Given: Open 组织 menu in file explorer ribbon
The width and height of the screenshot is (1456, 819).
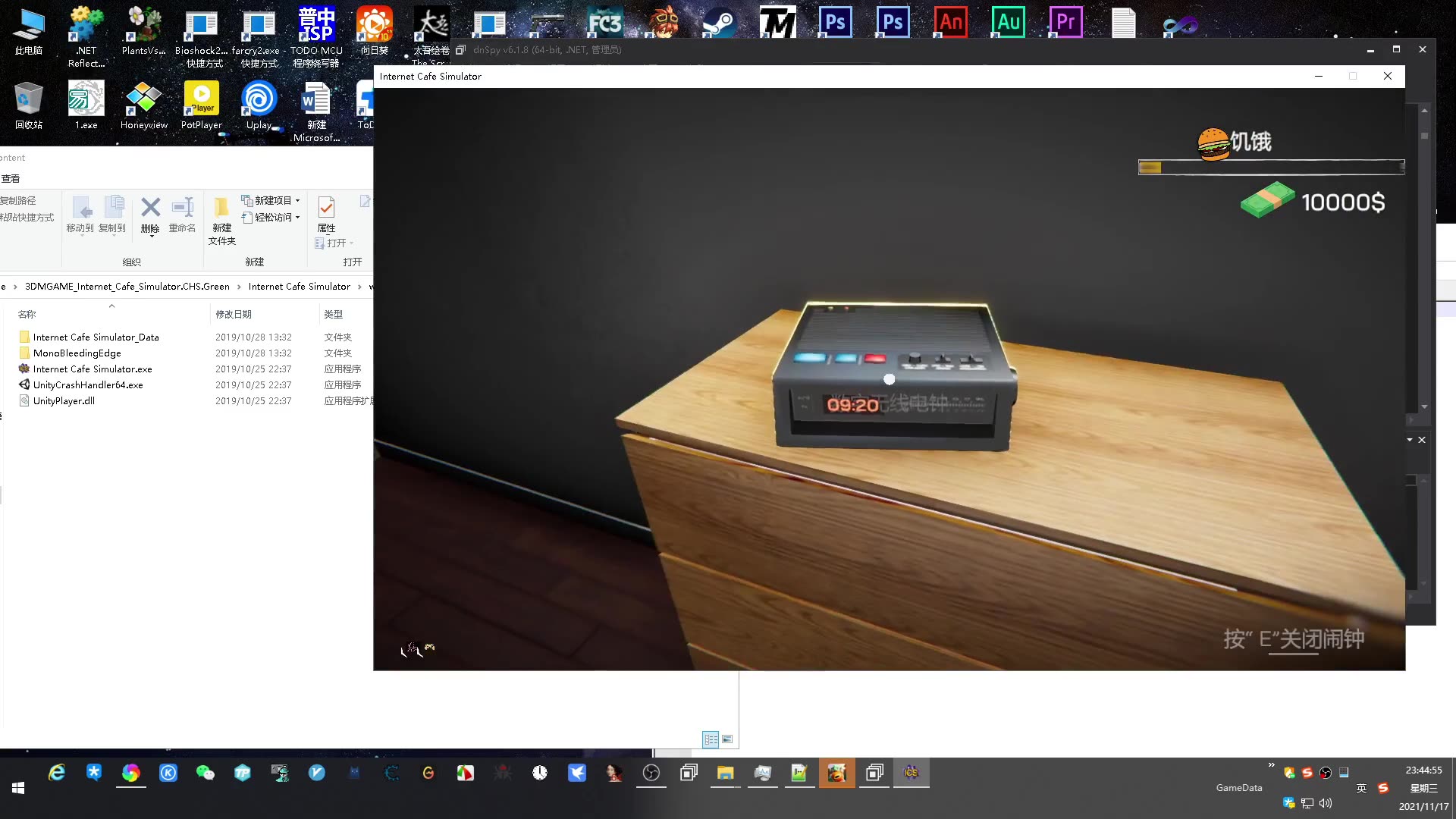Looking at the screenshot, I should pos(130,261).
